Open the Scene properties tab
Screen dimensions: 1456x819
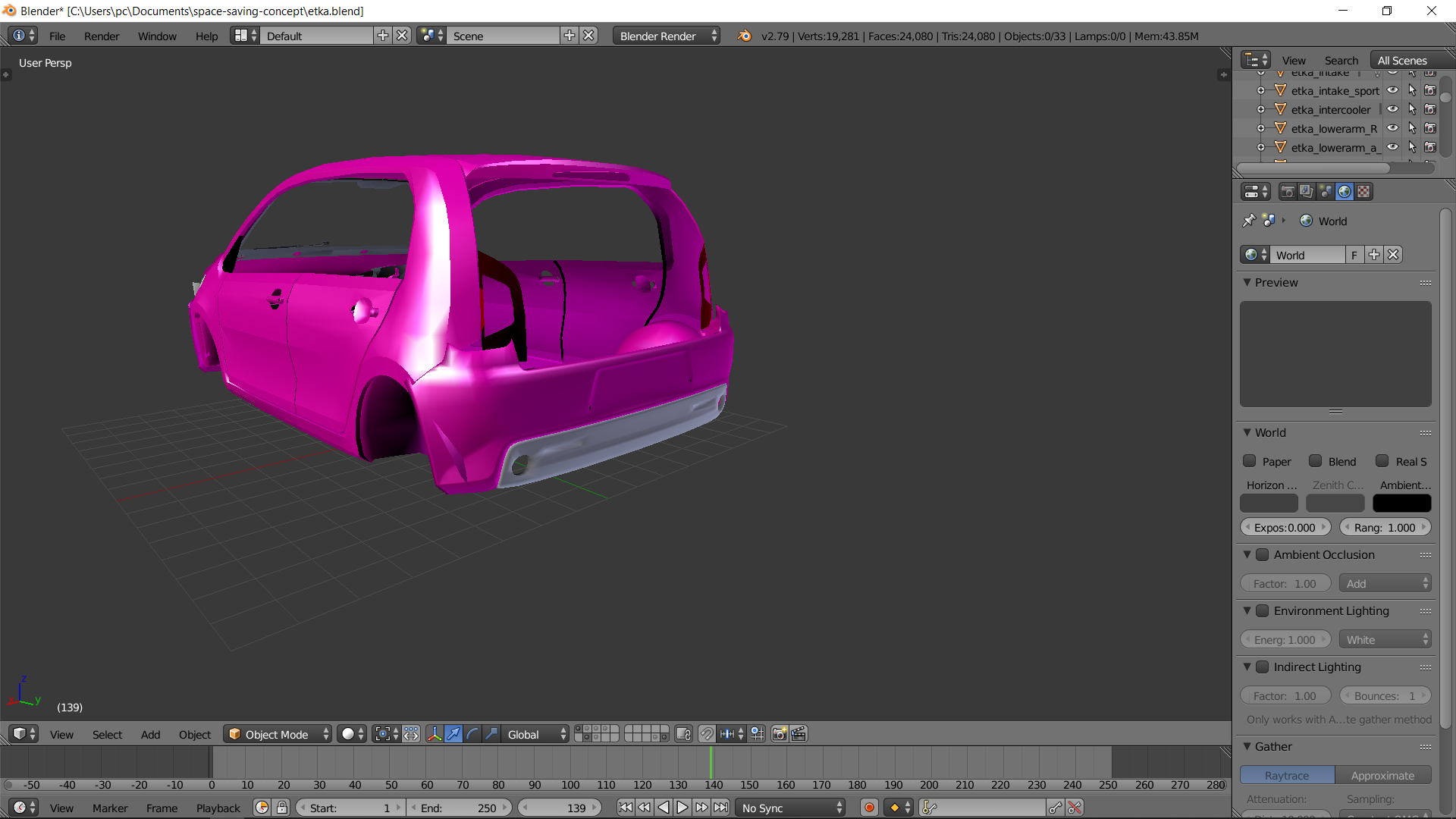(1325, 192)
